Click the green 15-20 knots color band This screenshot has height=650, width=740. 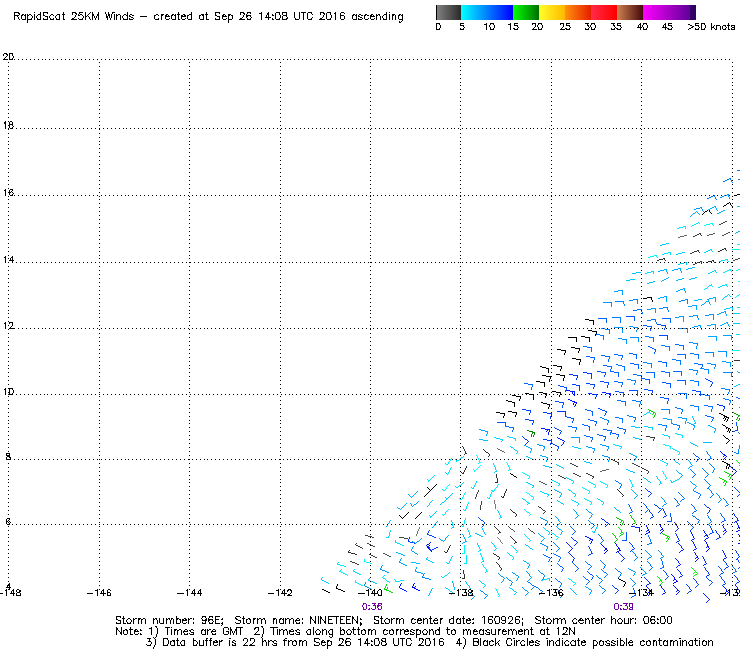coord(526,12)
